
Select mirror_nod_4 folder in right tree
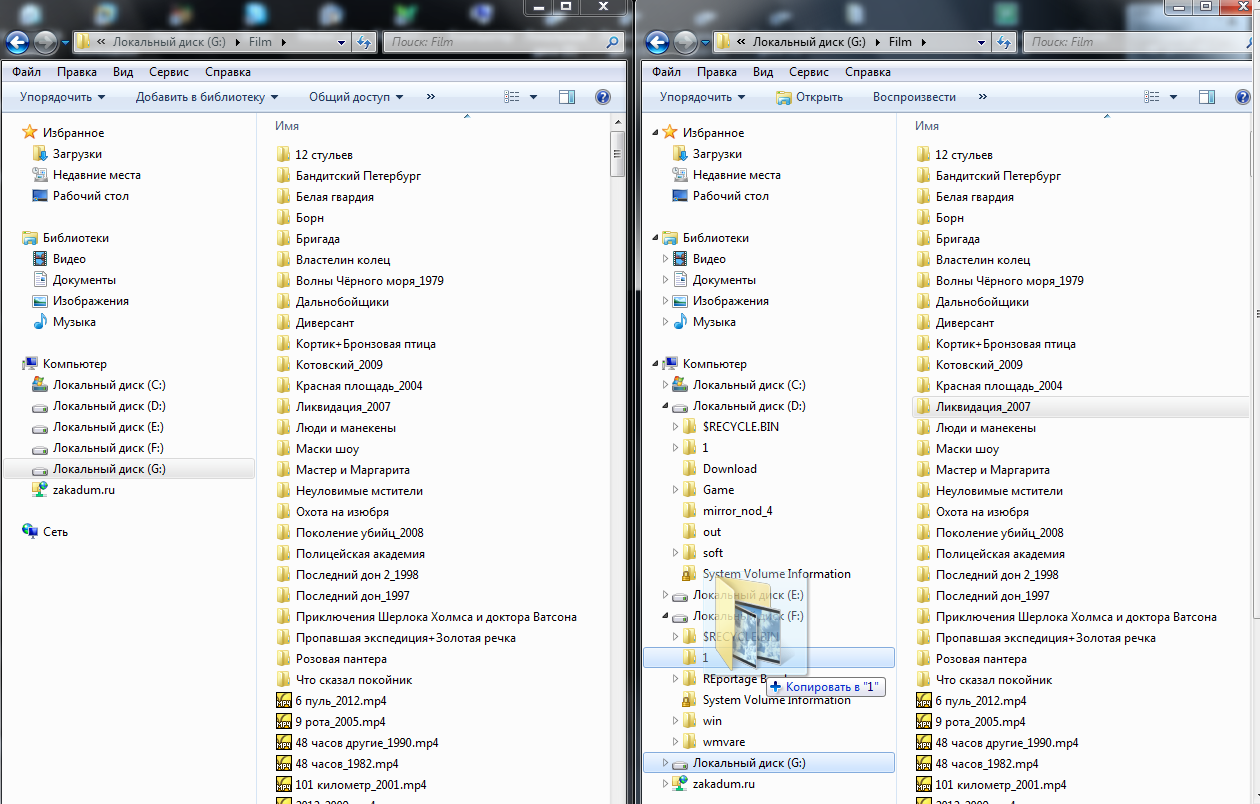(x=737, y=511)
